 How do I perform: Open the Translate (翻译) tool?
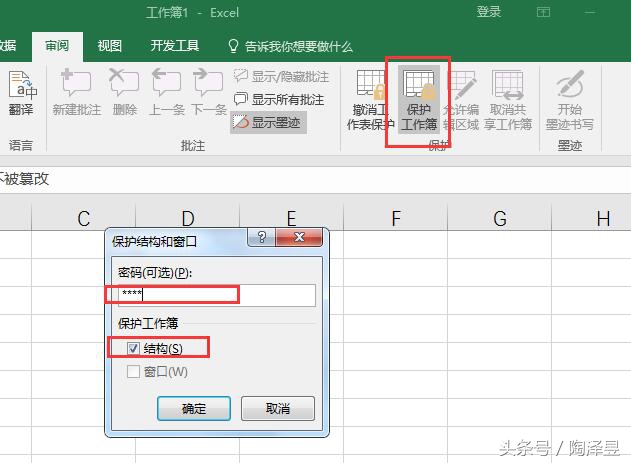tap(22, 93)
